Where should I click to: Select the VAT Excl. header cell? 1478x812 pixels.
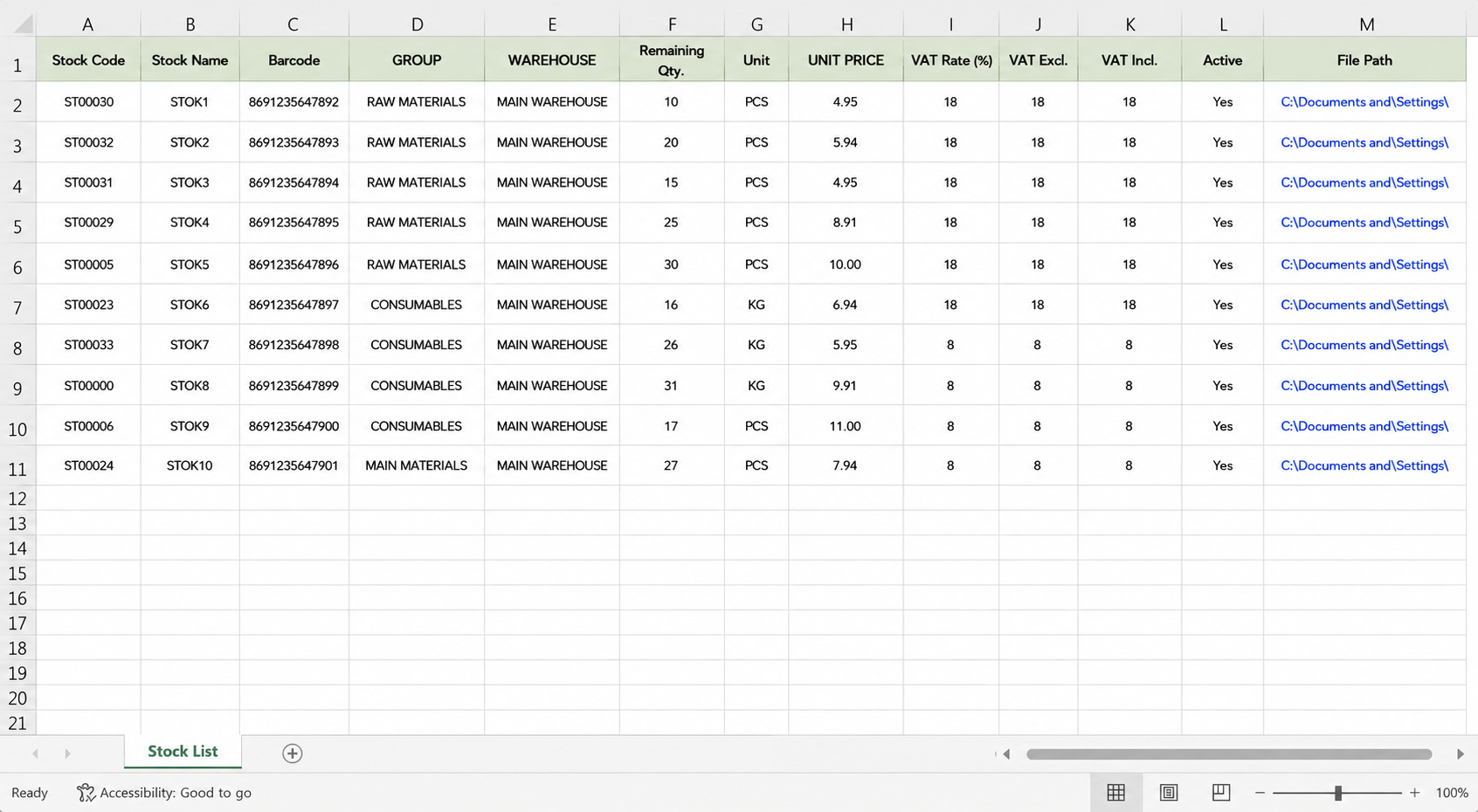[1039, 60]
